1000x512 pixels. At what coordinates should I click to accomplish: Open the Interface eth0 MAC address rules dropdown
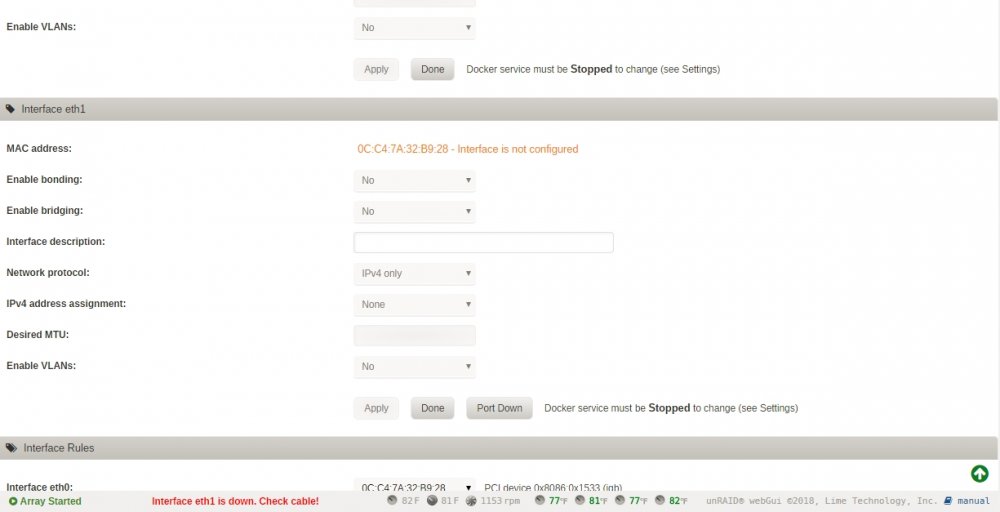(x=415, y=487)
